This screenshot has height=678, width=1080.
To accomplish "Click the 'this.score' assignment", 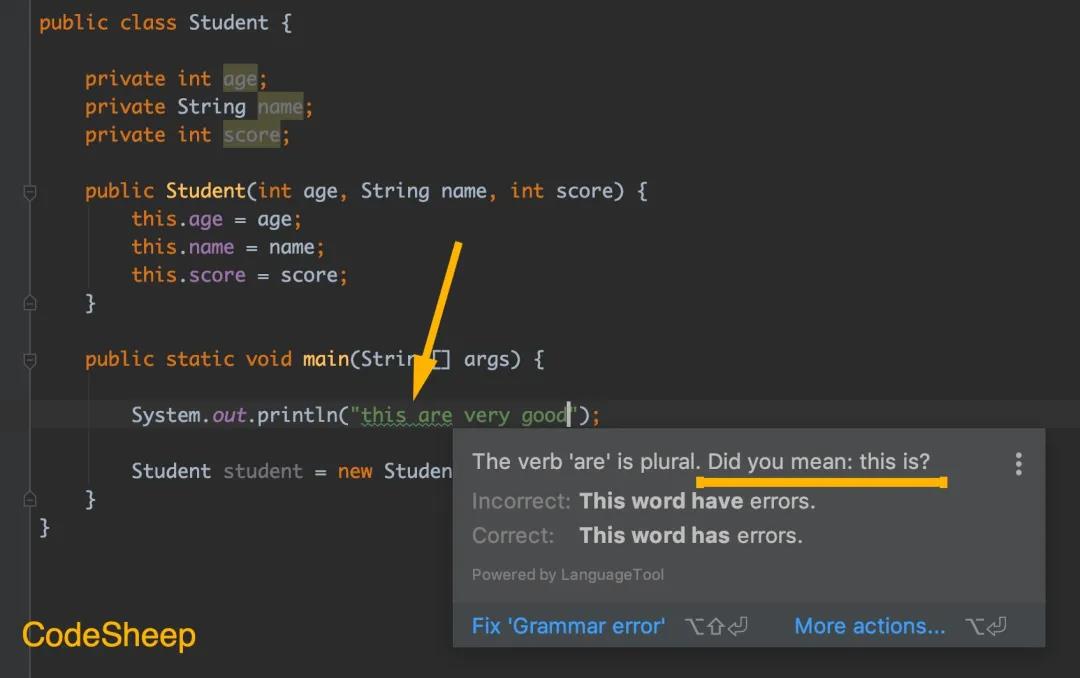I will click(x=188, y=275).
